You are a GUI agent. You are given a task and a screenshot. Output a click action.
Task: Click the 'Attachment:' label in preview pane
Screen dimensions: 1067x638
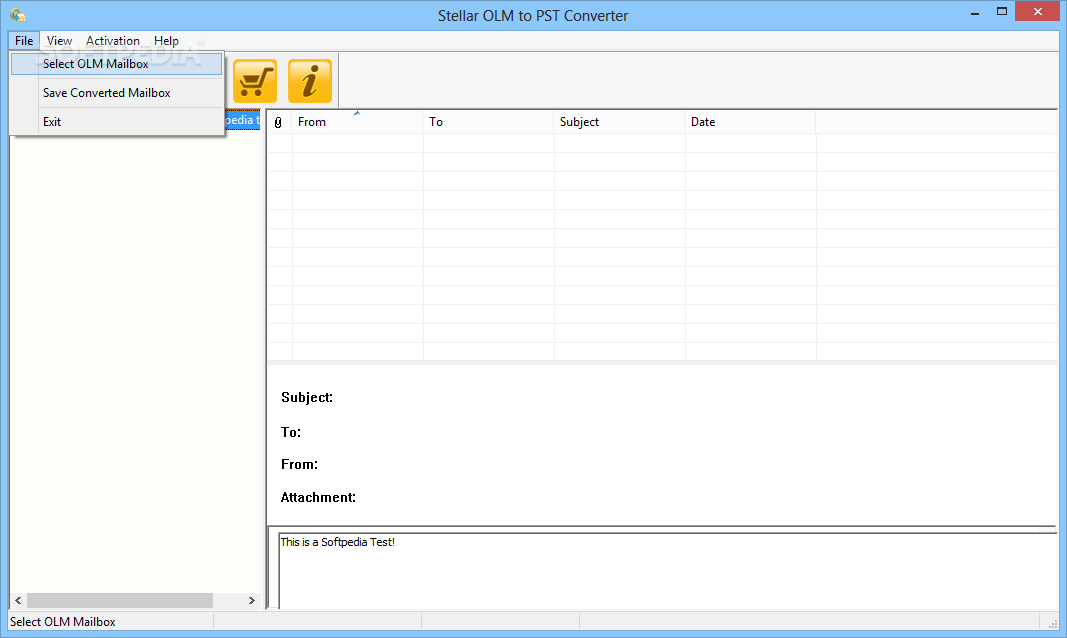pos(318,497)
